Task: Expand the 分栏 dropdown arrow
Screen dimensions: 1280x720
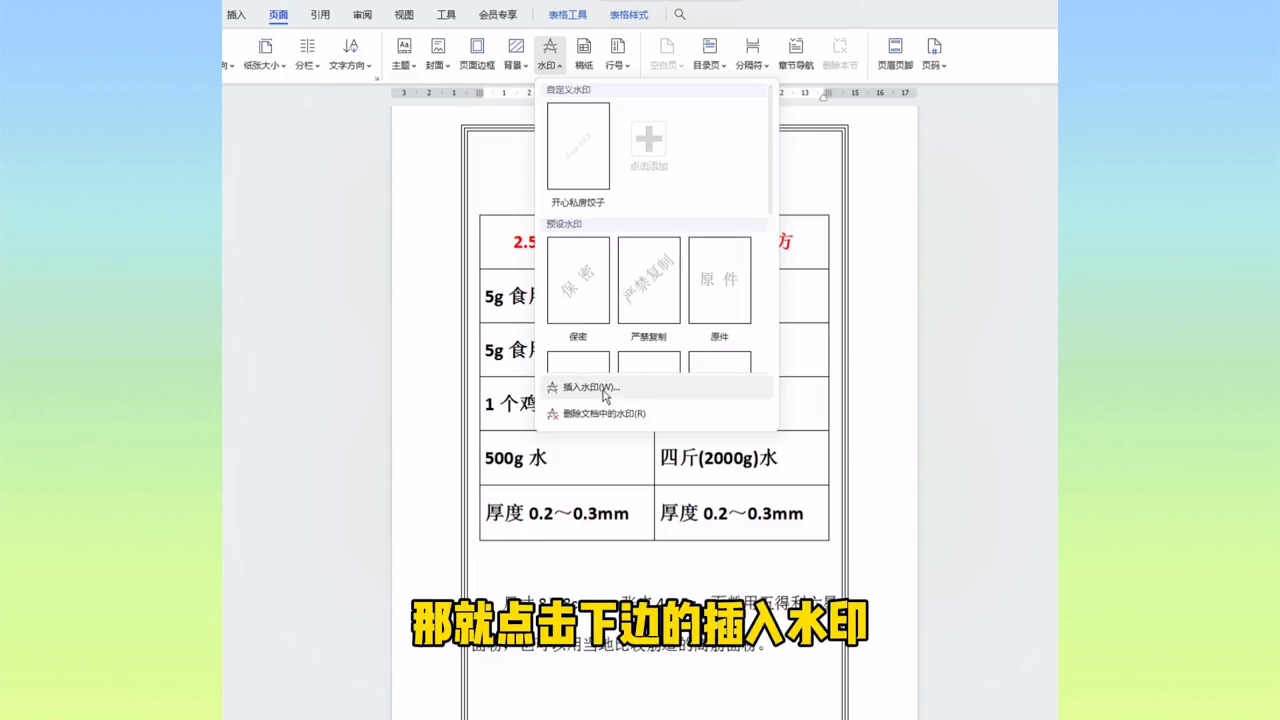Action: click(x=318, y=66)
